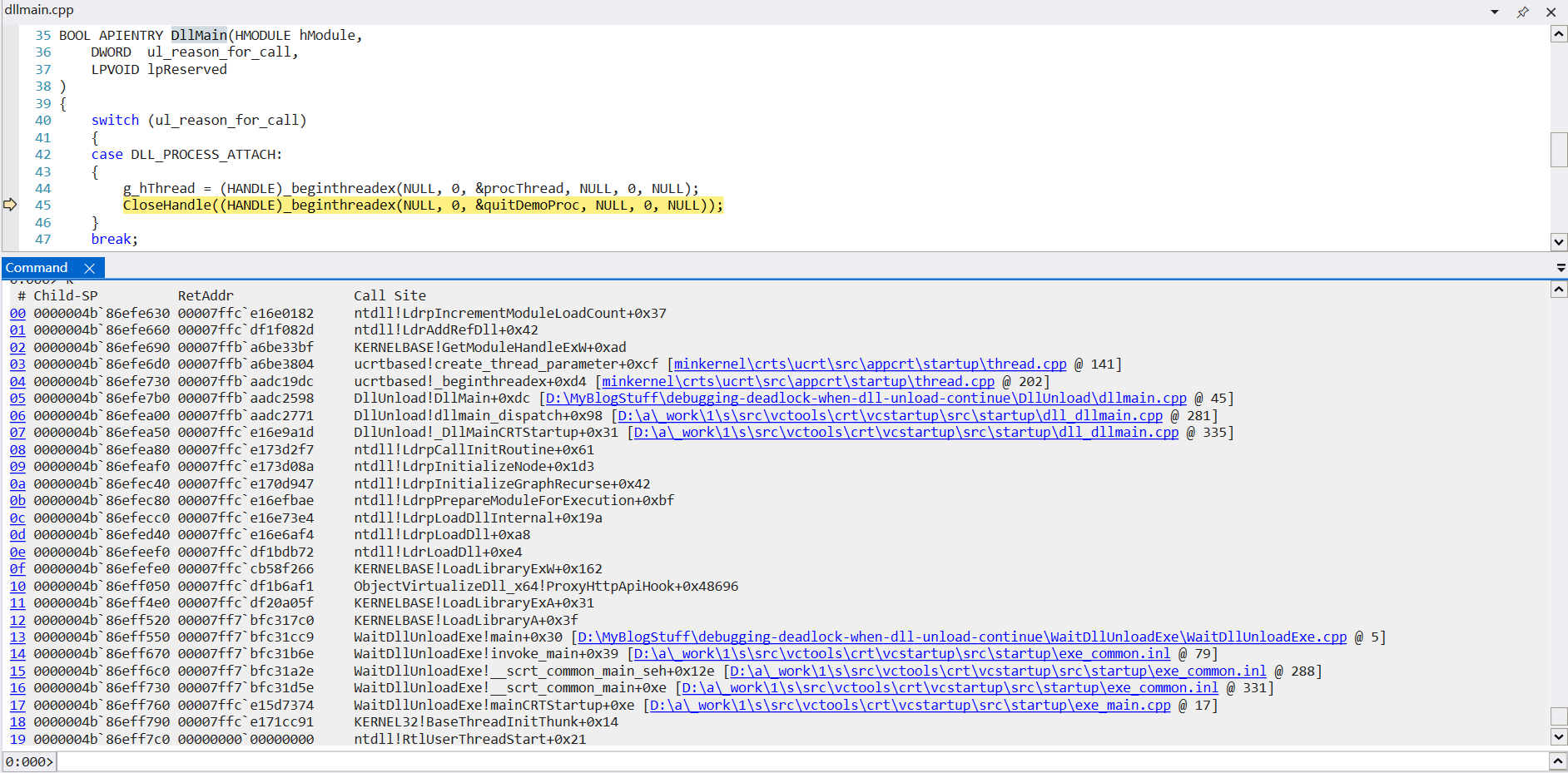Image resolution: width=1568 pixels, height=773 pixels.
Task: Click the scroll-up arrow beside the command prompt
Action: [1559, 761]
